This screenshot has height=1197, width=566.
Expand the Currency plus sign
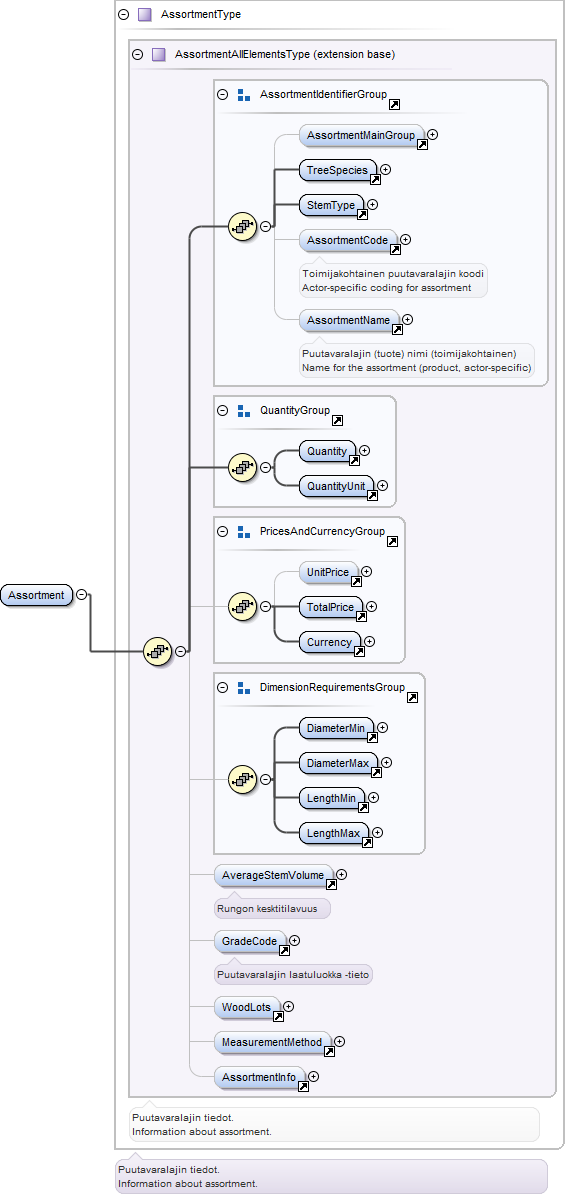pyautogui.click(x=370, y=642)
